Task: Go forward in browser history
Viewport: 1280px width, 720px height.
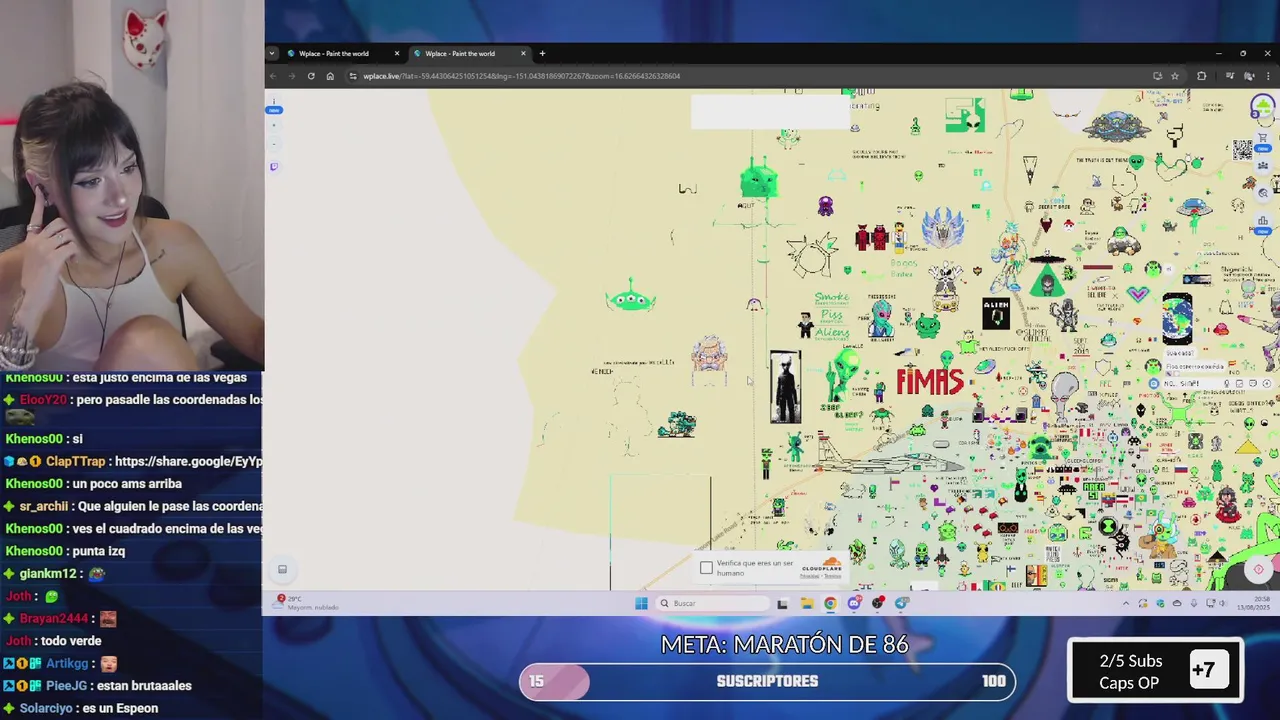Action: [292, 76]
